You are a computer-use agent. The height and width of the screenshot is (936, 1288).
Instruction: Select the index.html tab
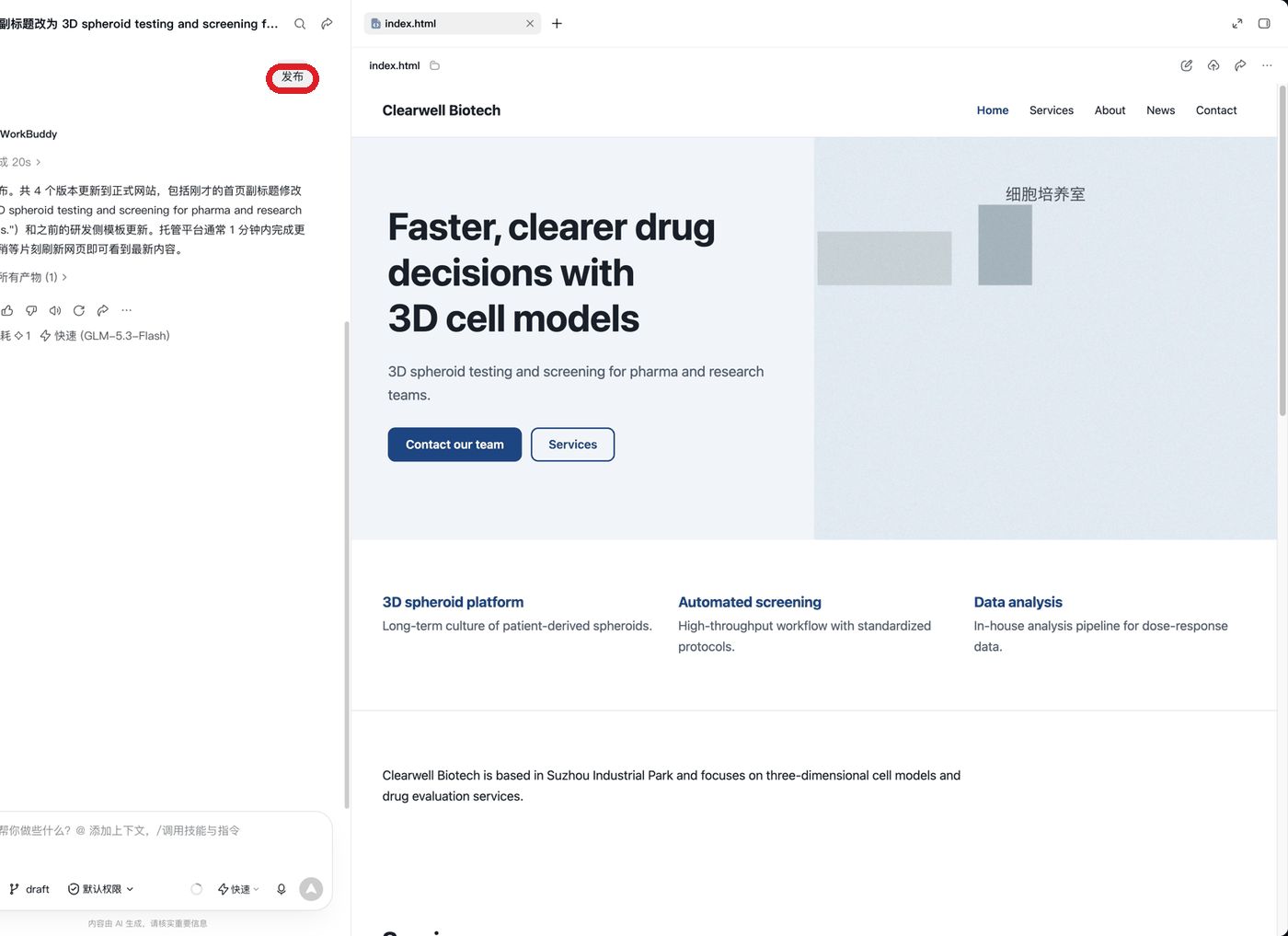point(453,24)
